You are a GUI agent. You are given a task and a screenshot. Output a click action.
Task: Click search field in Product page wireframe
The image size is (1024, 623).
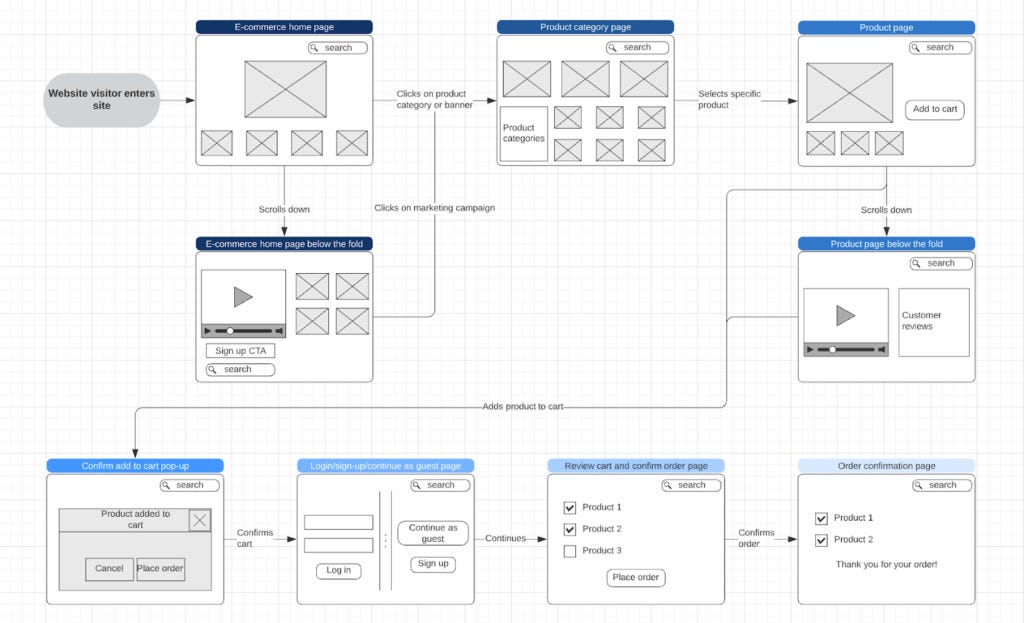pos(940,48)
